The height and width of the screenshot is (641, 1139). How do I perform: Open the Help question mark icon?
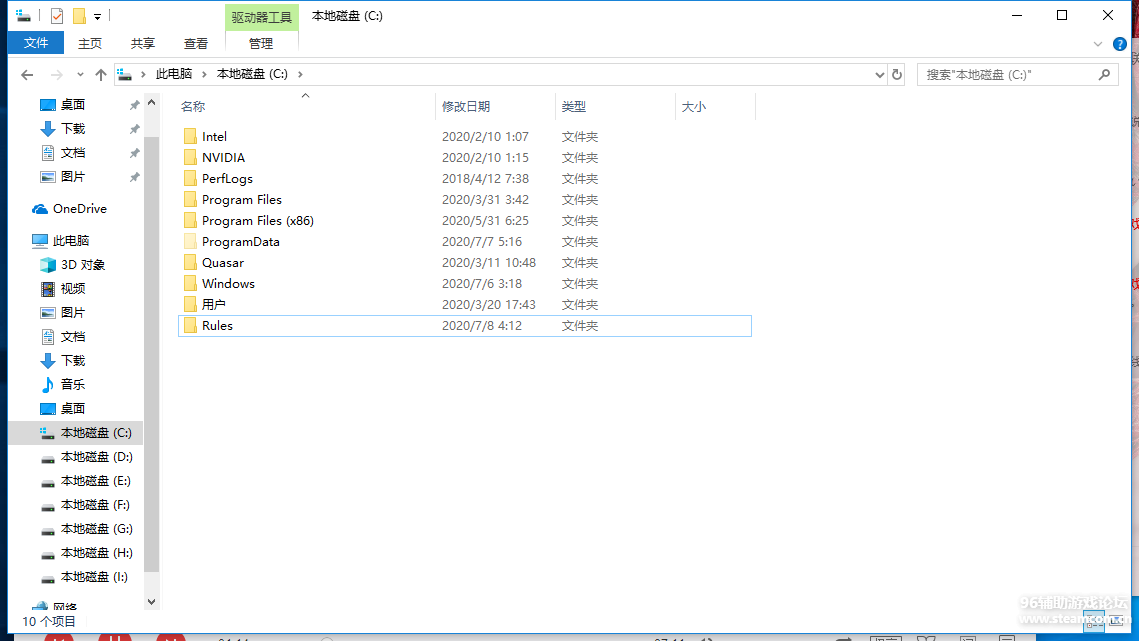(x=1120, y=44)
